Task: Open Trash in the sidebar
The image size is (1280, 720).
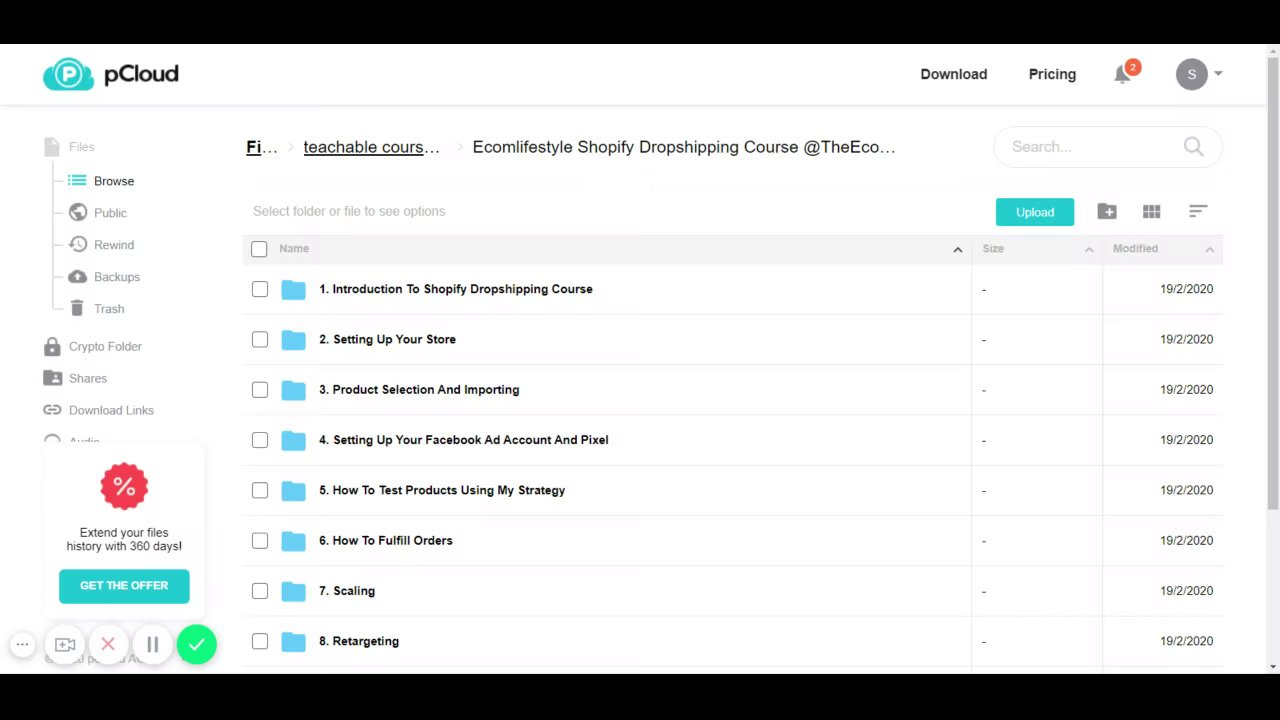Action: click(109, 309)
